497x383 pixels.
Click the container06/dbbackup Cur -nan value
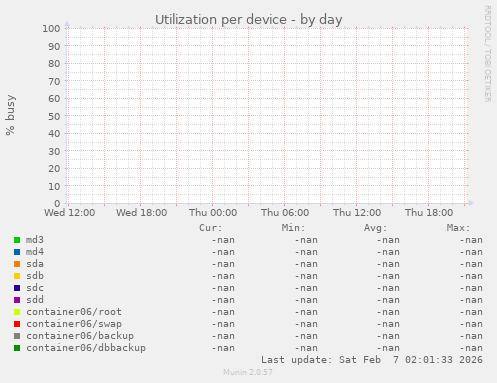coord(223,348)
